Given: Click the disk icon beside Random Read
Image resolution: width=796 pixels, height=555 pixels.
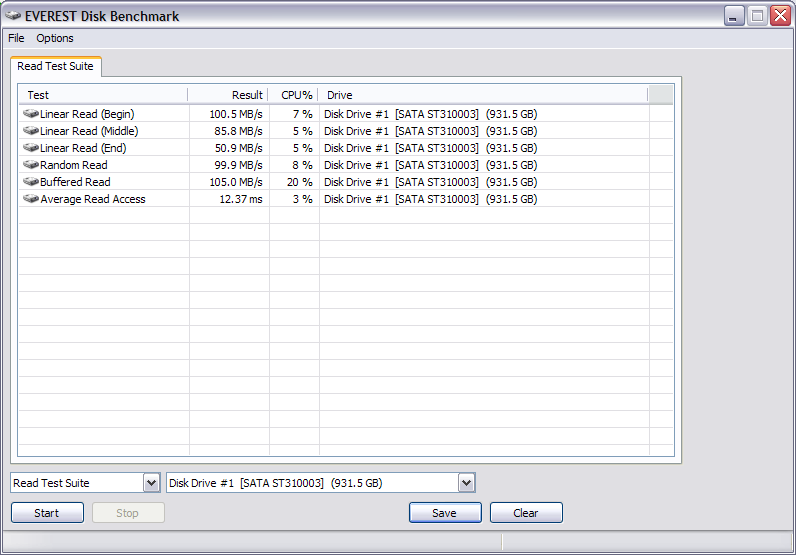Looking at the screenshot, I should [31, 165].
